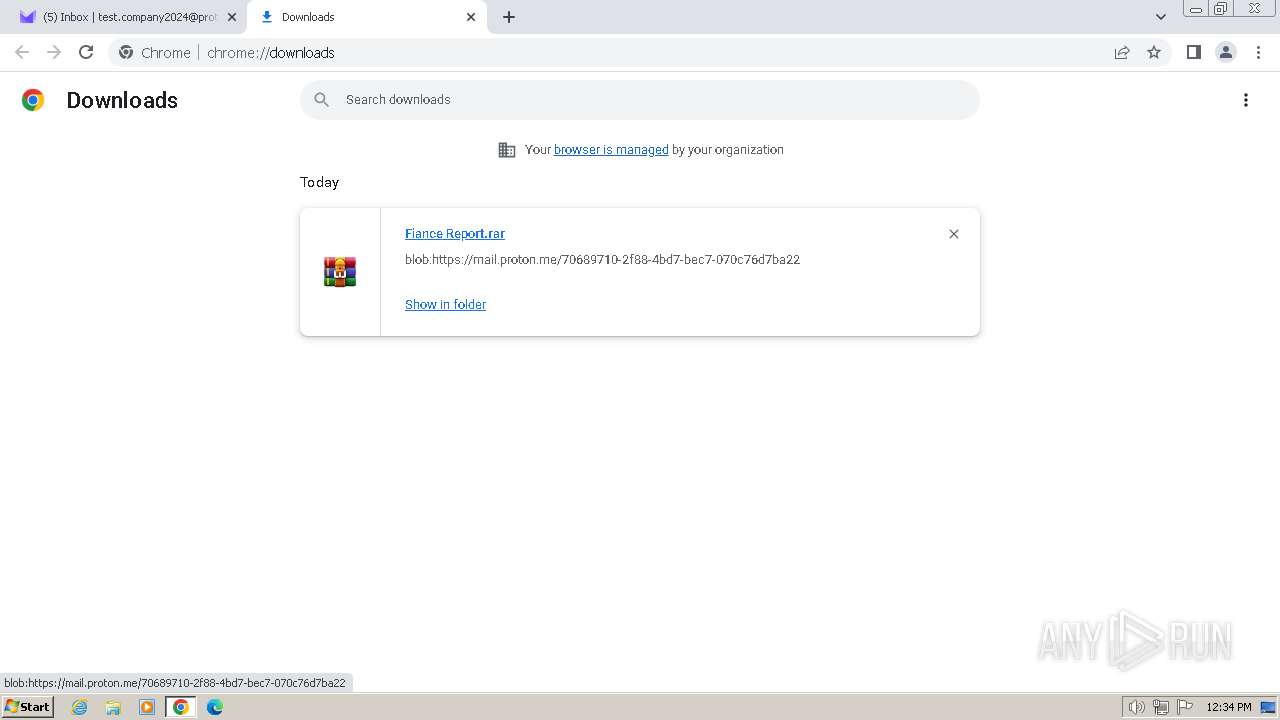Go back to previous page
The width and height of the screenshot is (1280, 720).
click(x=22, y=52)
